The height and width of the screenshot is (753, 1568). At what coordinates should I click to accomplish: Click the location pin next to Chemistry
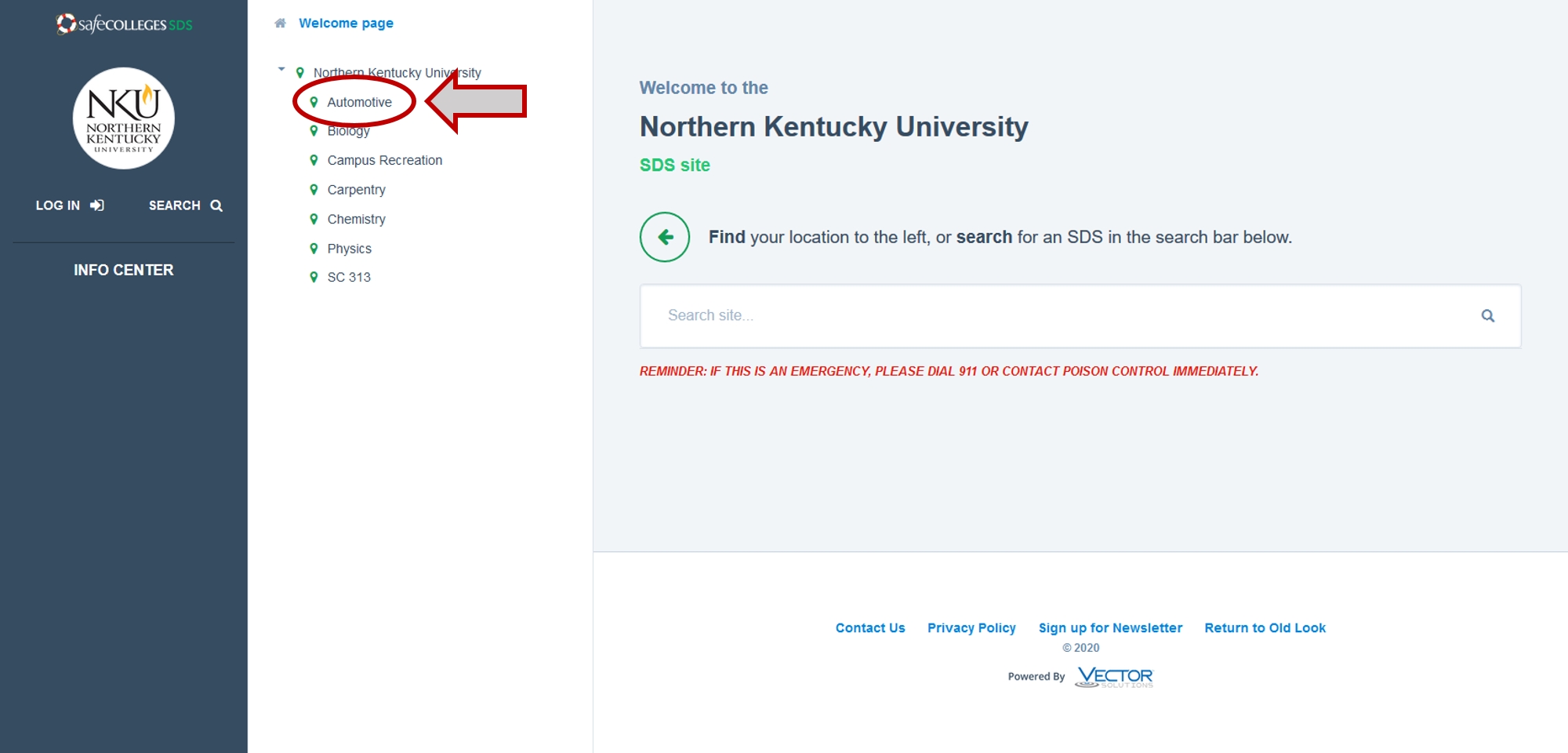pos(314,220)
